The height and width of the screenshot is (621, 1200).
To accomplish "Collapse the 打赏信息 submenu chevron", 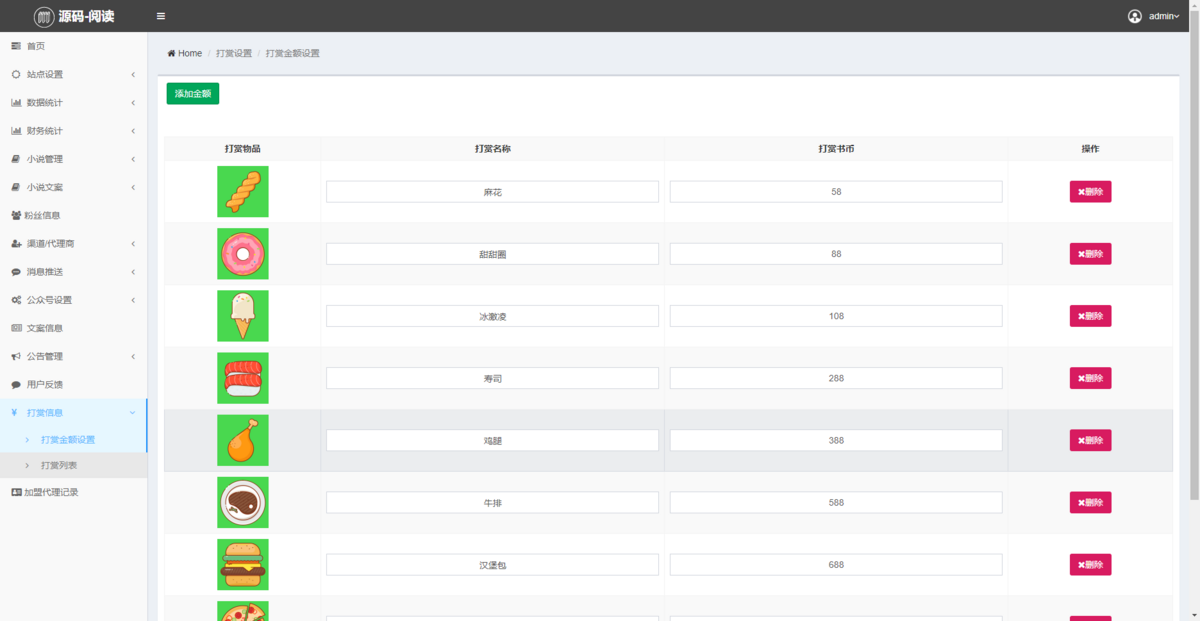I will pyautogui.click(x=133, y=412).
